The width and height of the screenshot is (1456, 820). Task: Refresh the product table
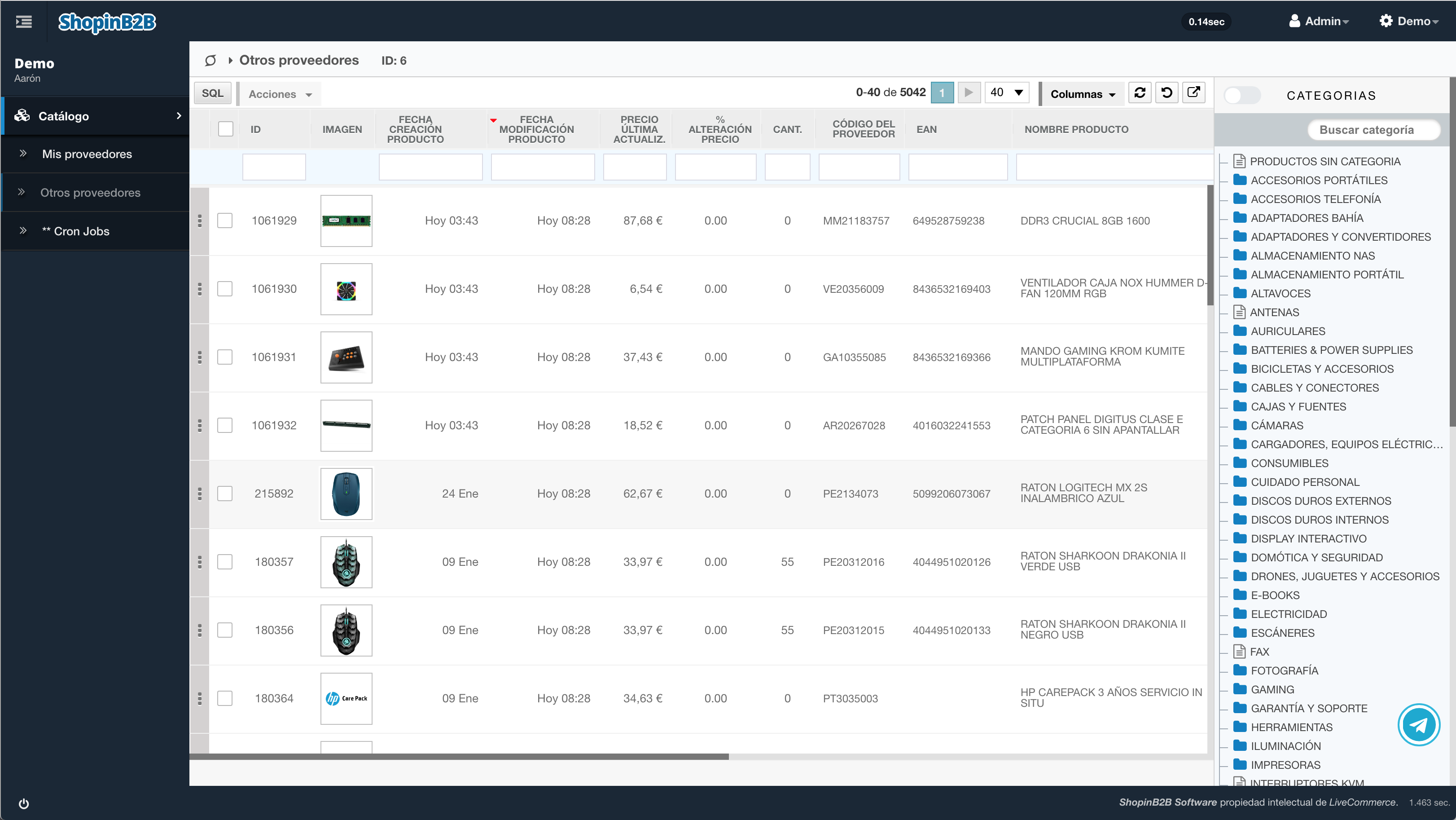point(1140,93)
